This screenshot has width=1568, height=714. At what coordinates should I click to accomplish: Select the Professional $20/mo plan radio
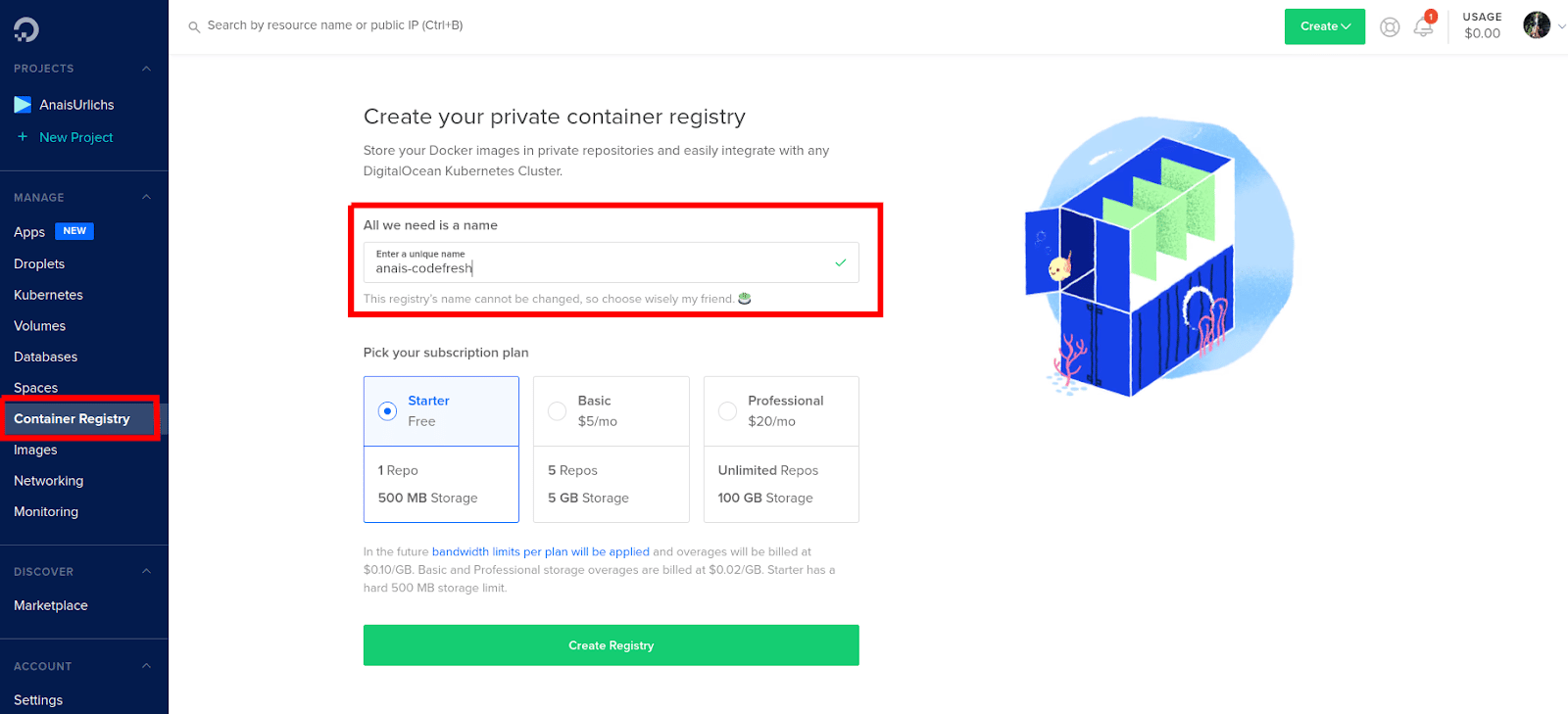tap(727, 411)
